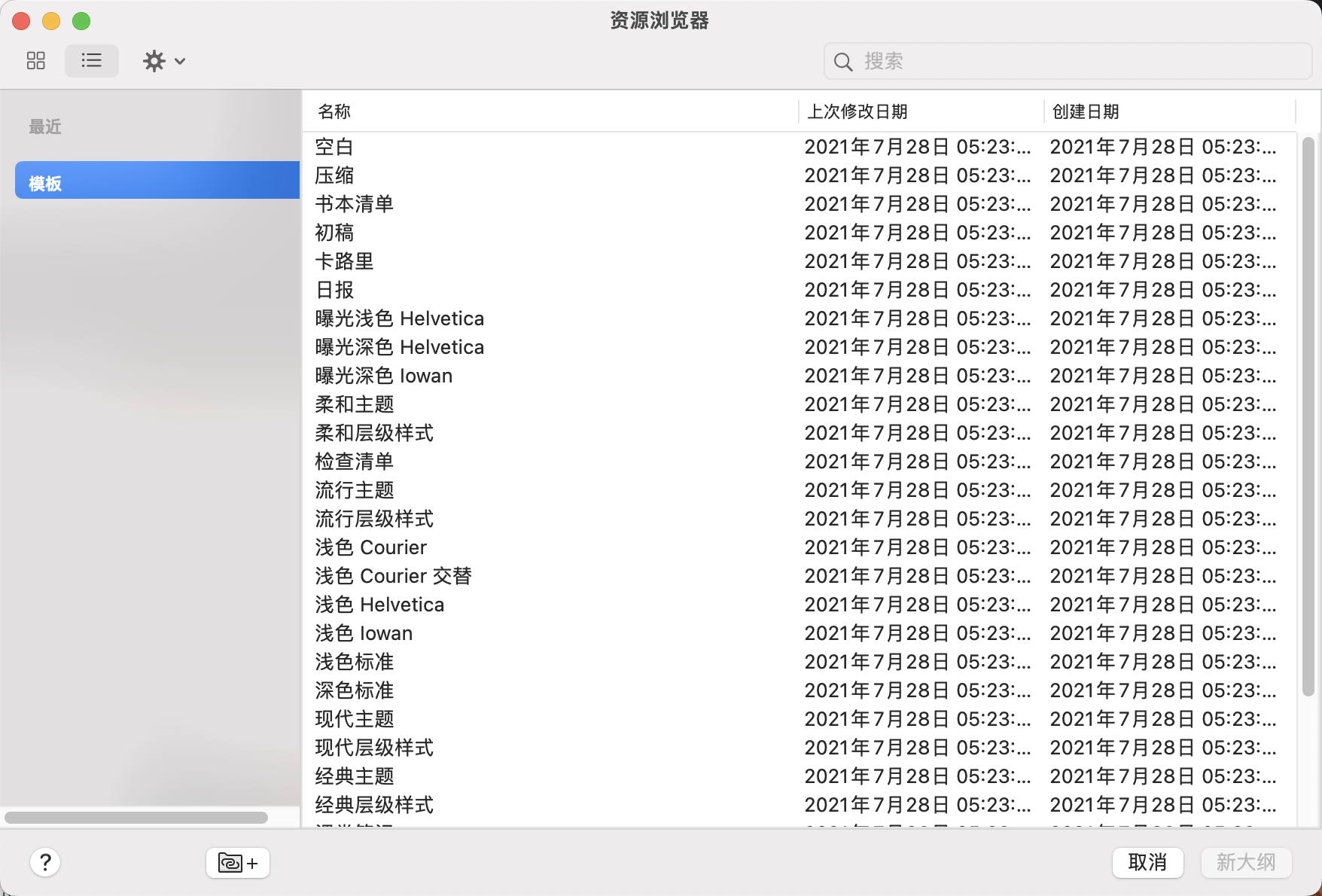Select the 书本清单 template
The image size is (1322, 896).
800,204
